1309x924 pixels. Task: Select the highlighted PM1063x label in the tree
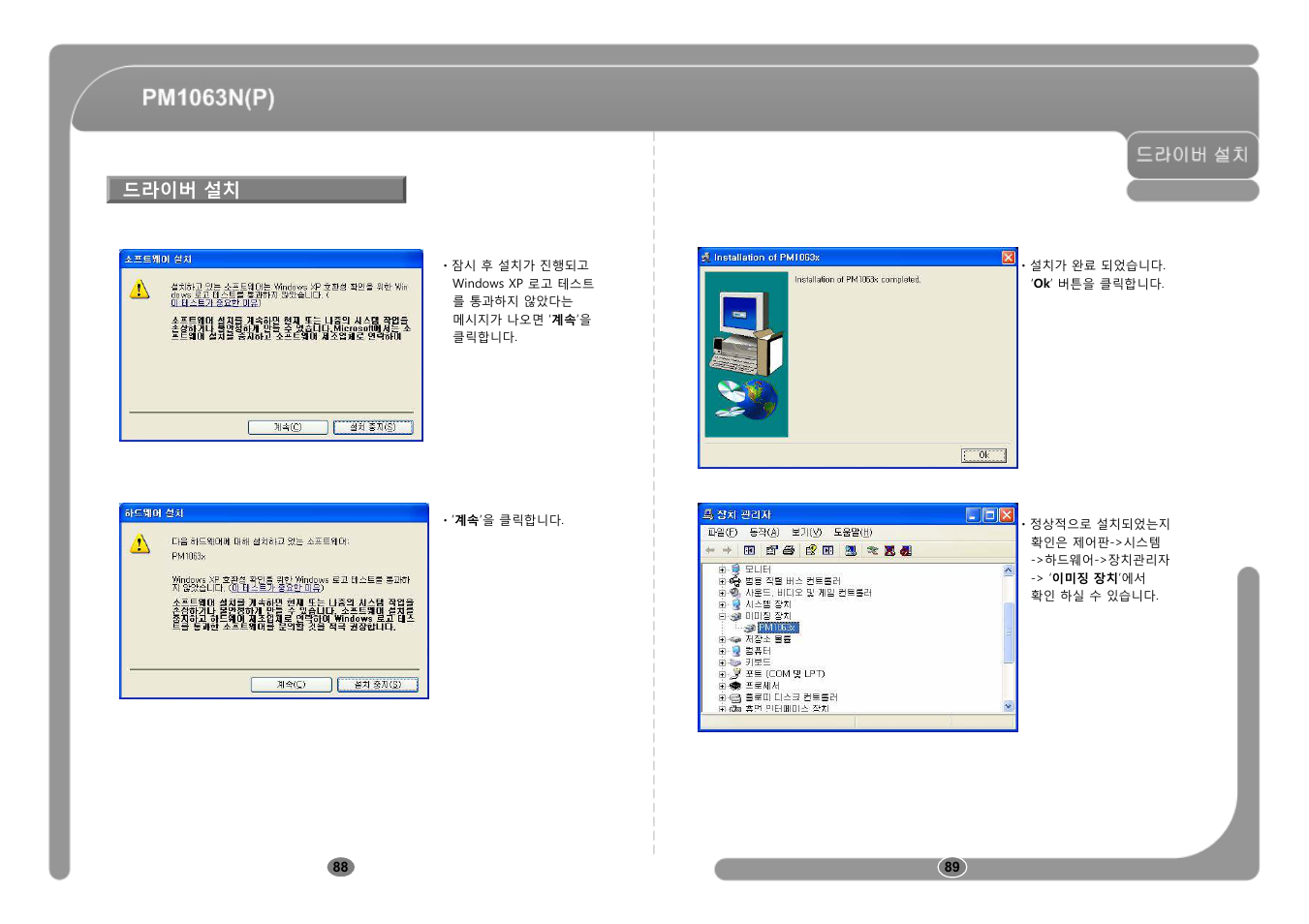pos(778,628)
